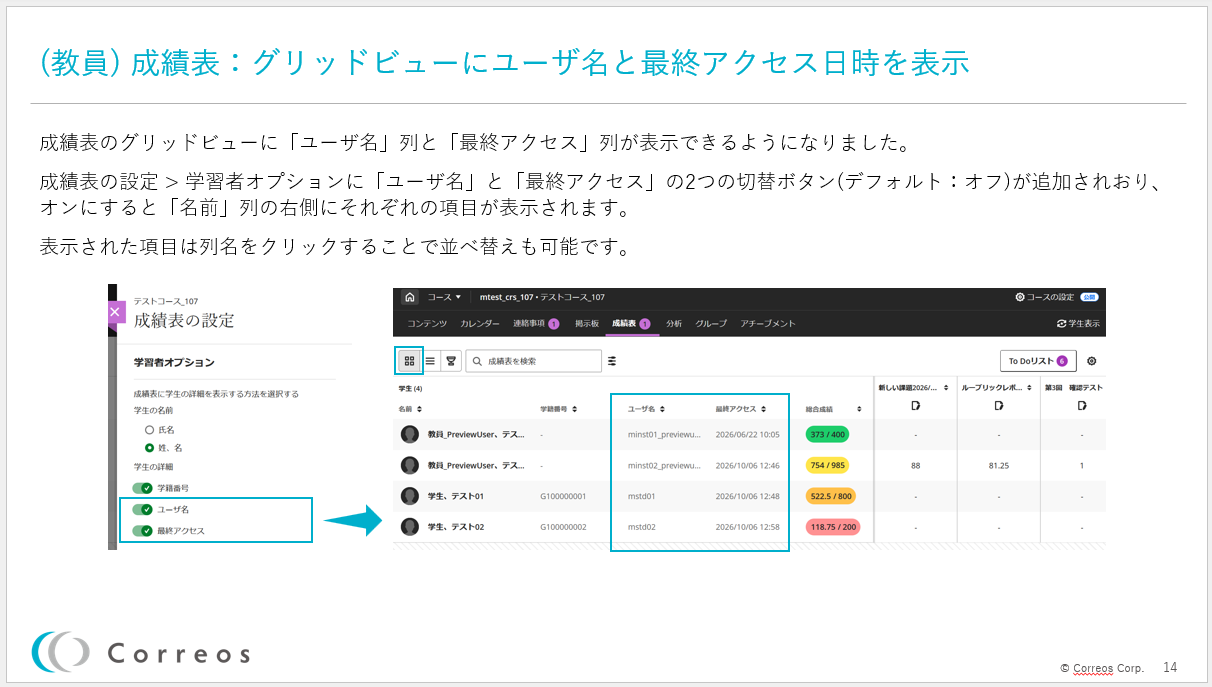This screenshot has height=687, width=1212.
Task: Sort the 新しい課題2026 column
Action: coord(948,387)
